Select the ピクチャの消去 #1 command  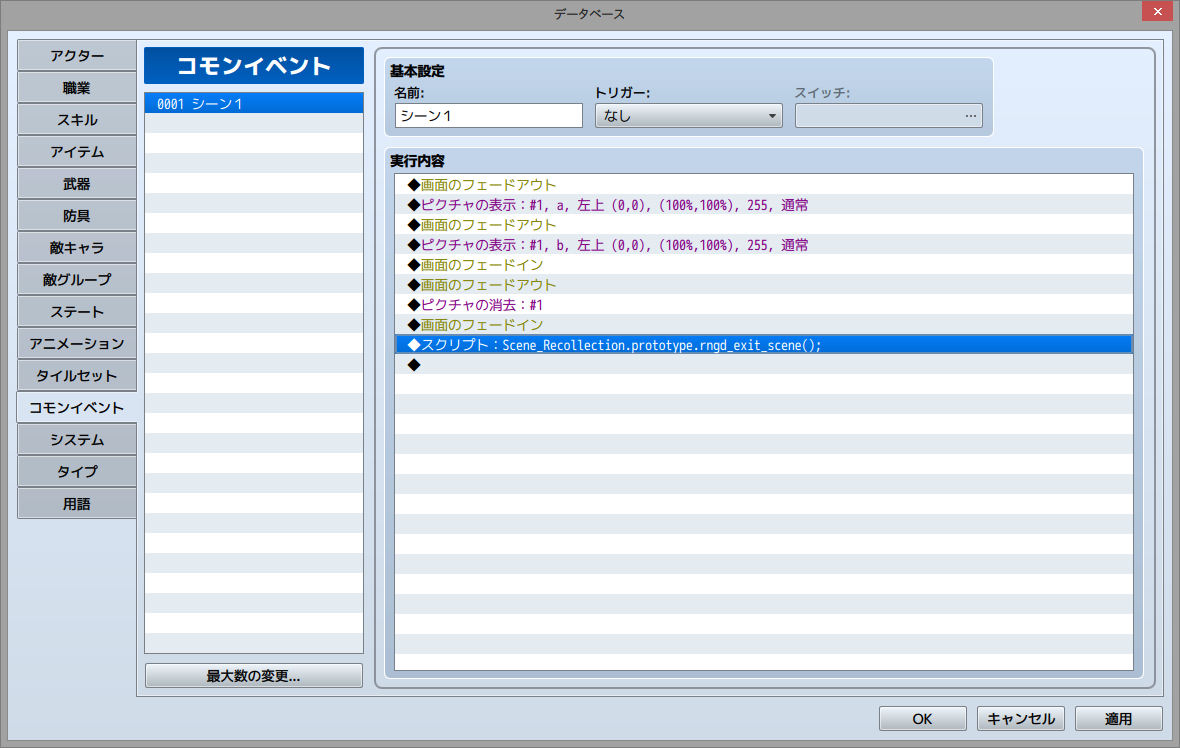click(x=764, y=305)
